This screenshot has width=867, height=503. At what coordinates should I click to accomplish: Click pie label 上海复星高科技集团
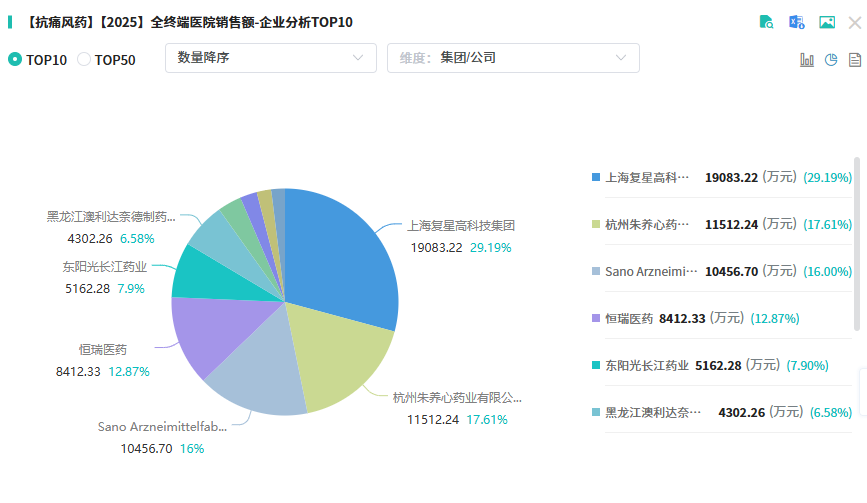(x=461, y=226)
